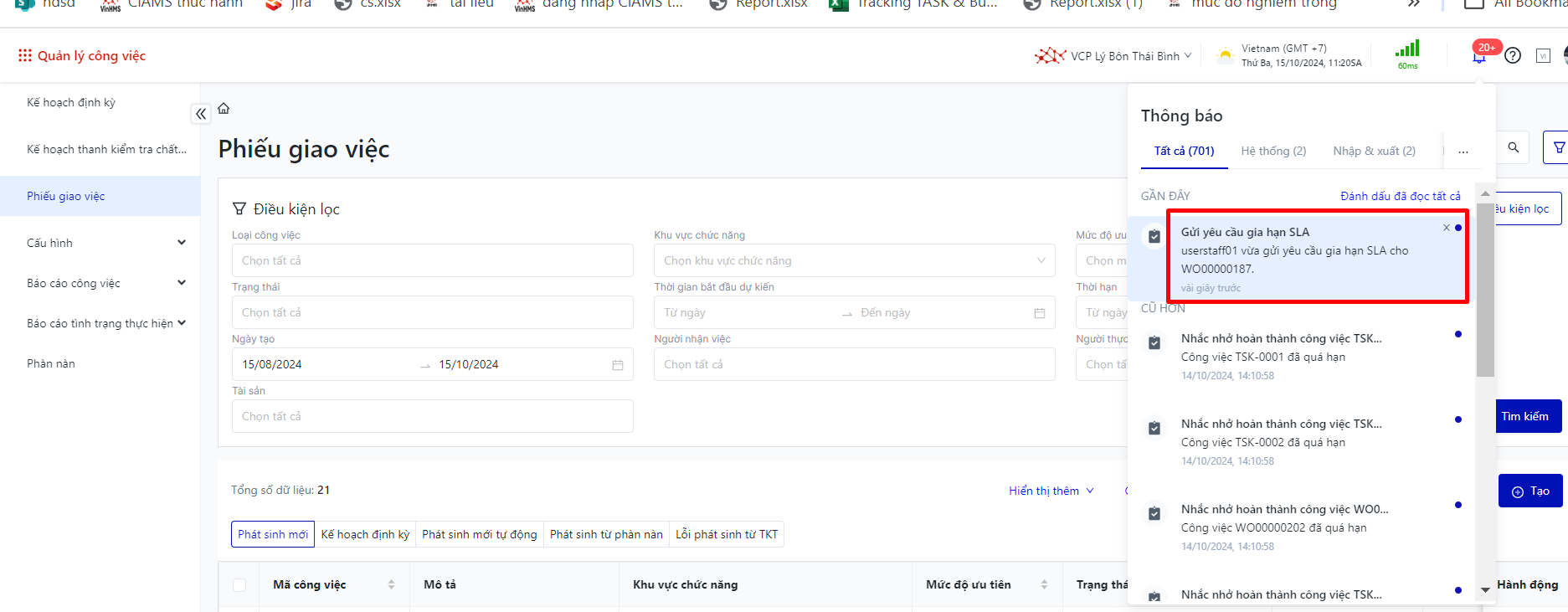Image resolution: width=1568 pixels, height=612 pixels.
Task: Switch to Hệ thống (2) notification tab
Action: tap(1272, 151)
